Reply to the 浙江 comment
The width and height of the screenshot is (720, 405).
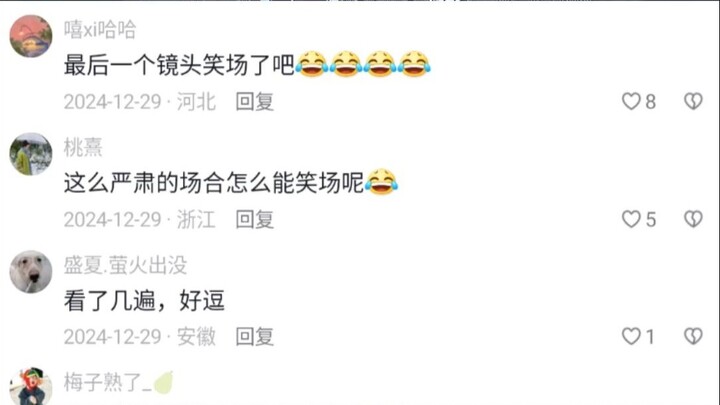pos(255,219)
